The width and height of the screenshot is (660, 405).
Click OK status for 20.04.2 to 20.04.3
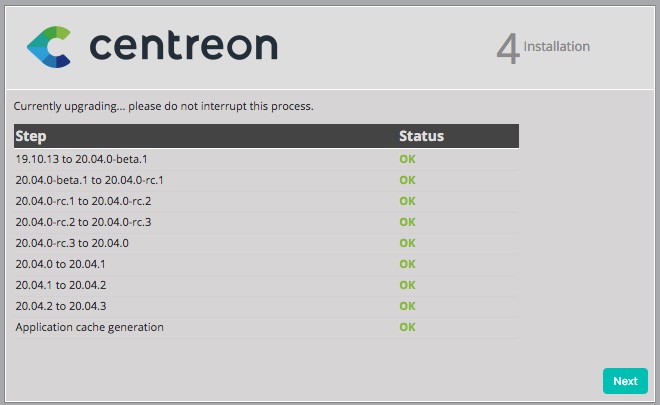pos(407,306)
